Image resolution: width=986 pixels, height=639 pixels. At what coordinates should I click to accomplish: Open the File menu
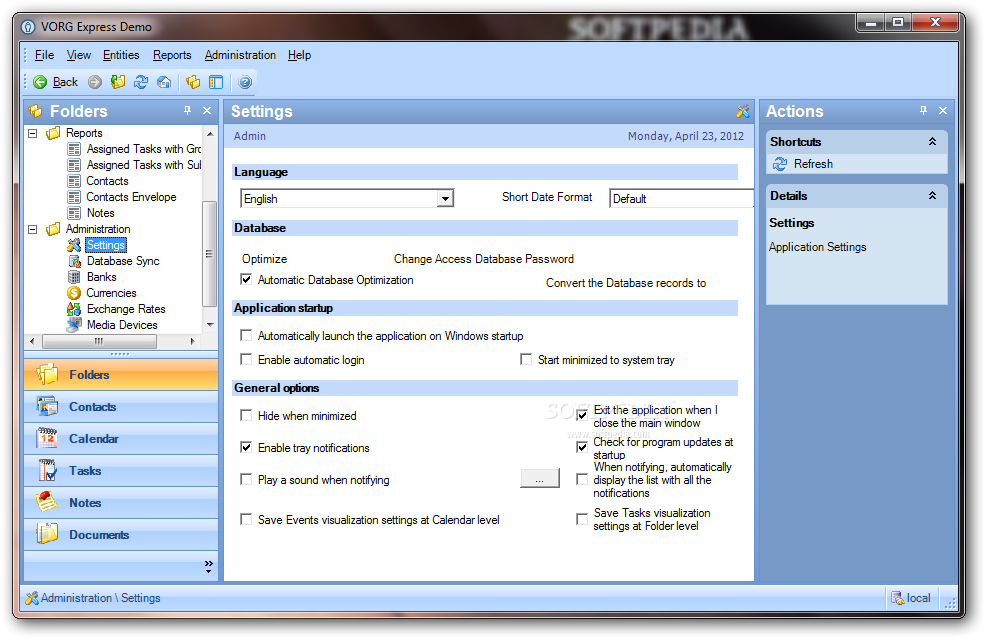point(44,55)
